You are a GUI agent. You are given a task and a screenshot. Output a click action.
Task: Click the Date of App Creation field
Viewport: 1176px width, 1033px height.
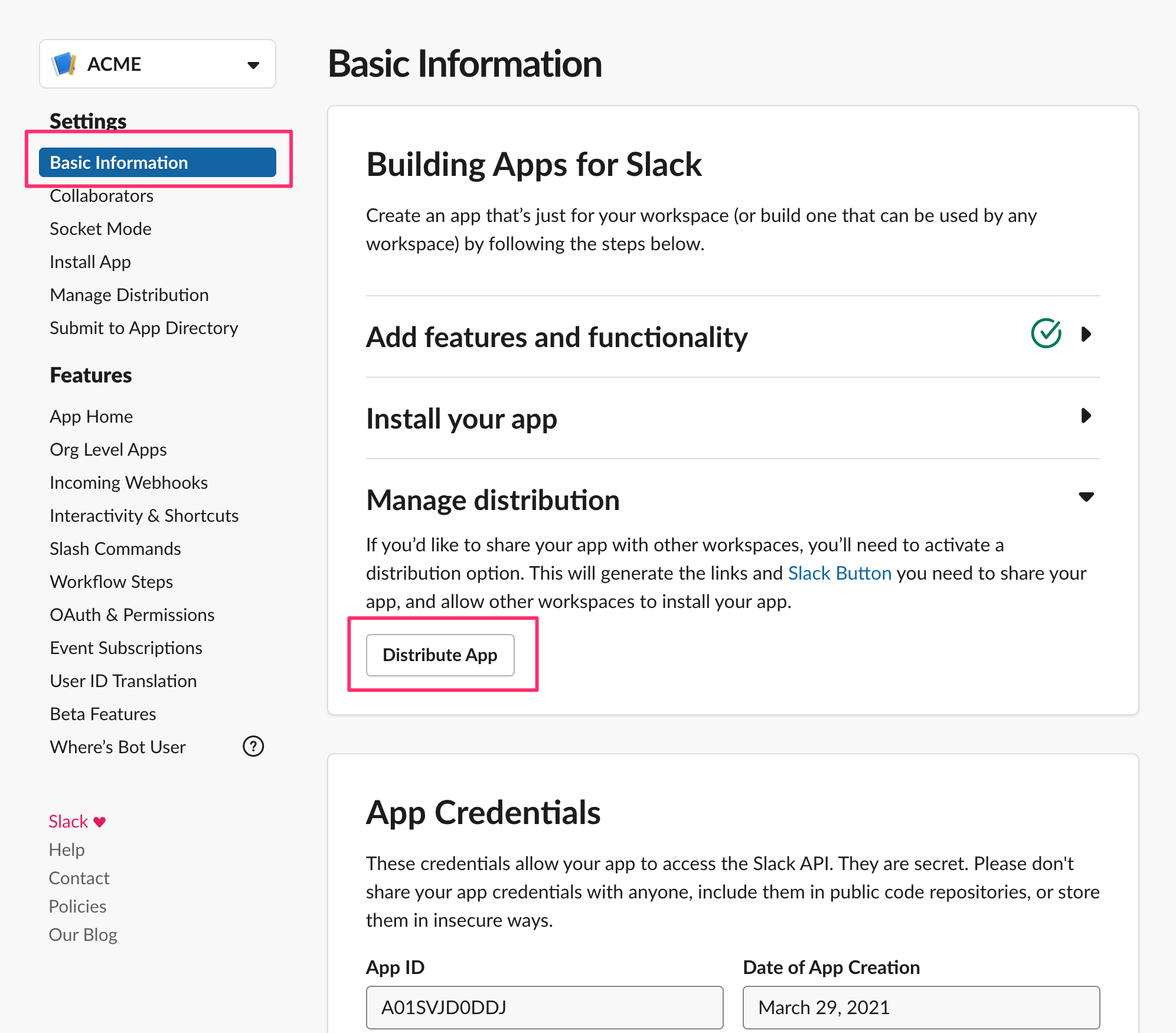click(x=920, y=1007)
